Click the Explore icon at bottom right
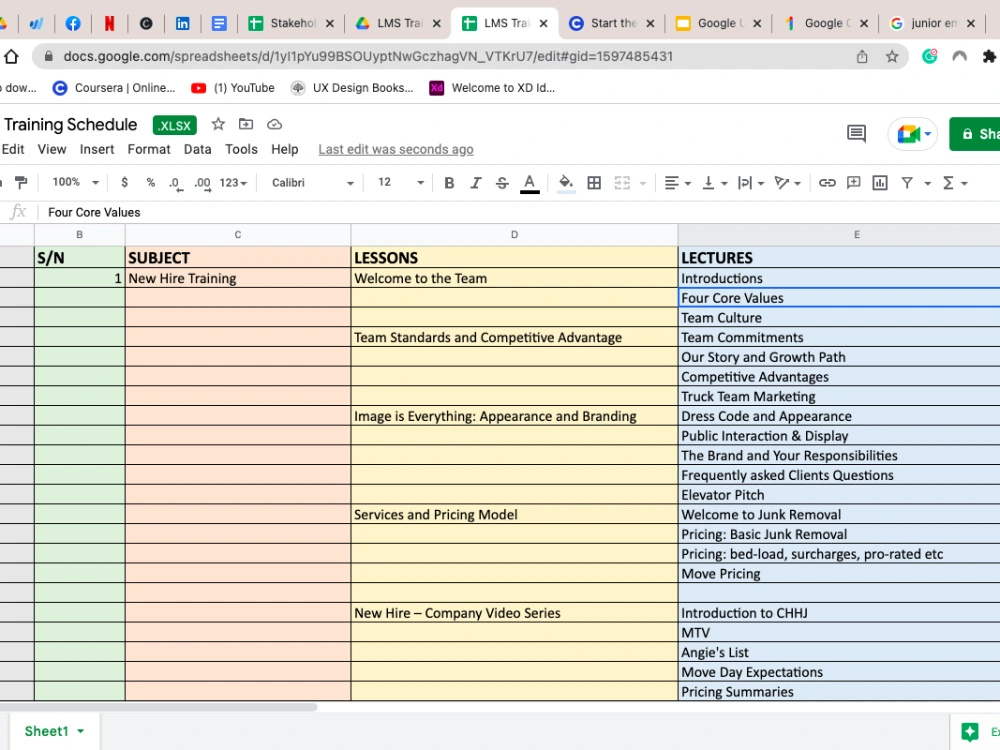 (970, 732)
